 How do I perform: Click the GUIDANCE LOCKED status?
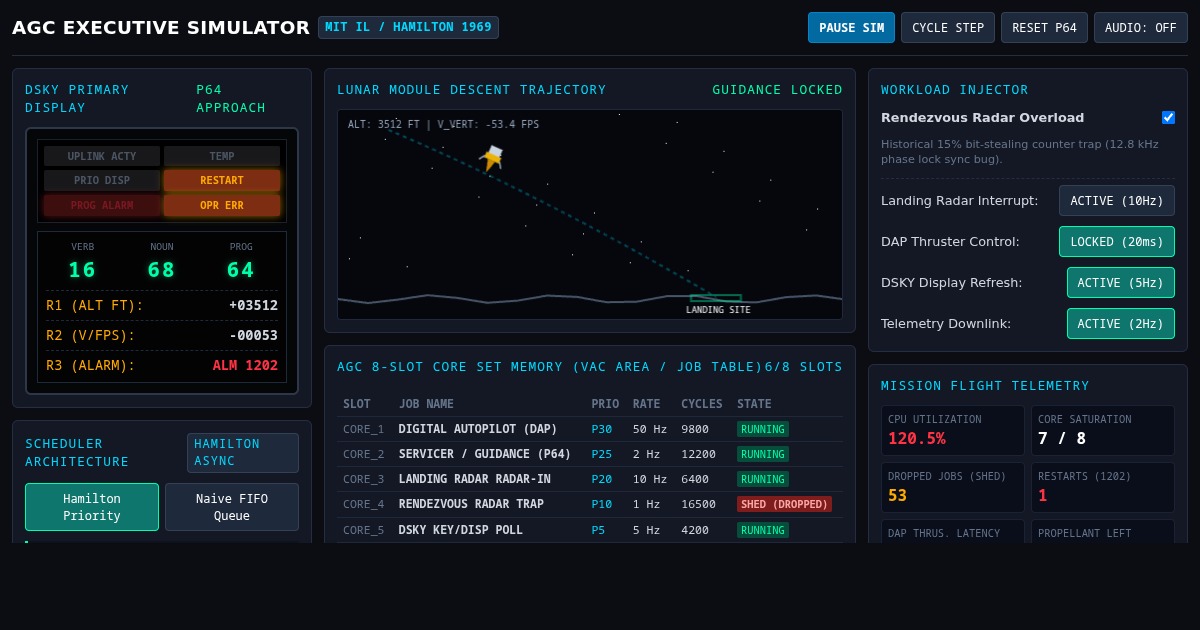(x=777, y=90)
